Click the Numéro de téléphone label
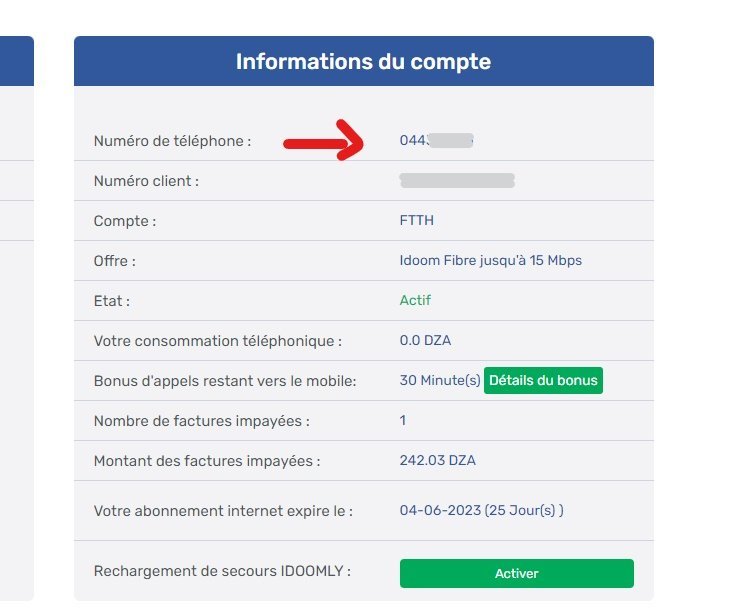This screenshot has width=743, height=614. [x=172, y=141]
